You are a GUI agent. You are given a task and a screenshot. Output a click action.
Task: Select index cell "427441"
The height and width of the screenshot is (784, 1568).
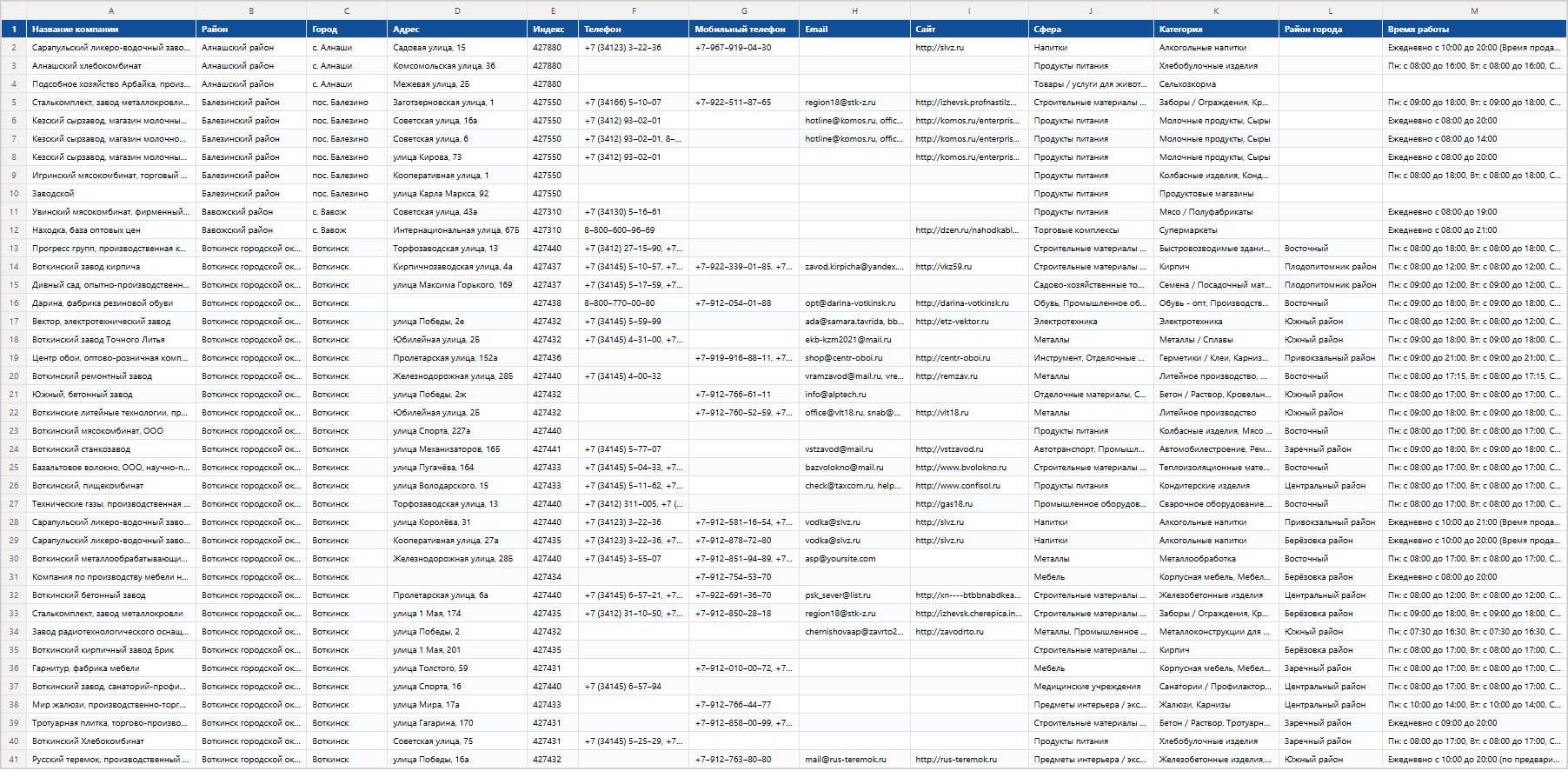[553, 449]
